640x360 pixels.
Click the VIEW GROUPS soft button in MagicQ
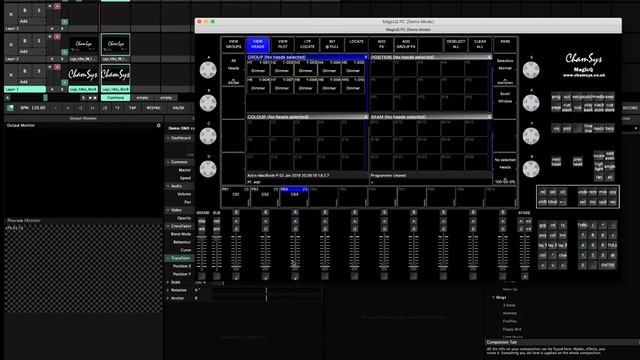coord(233,44)
